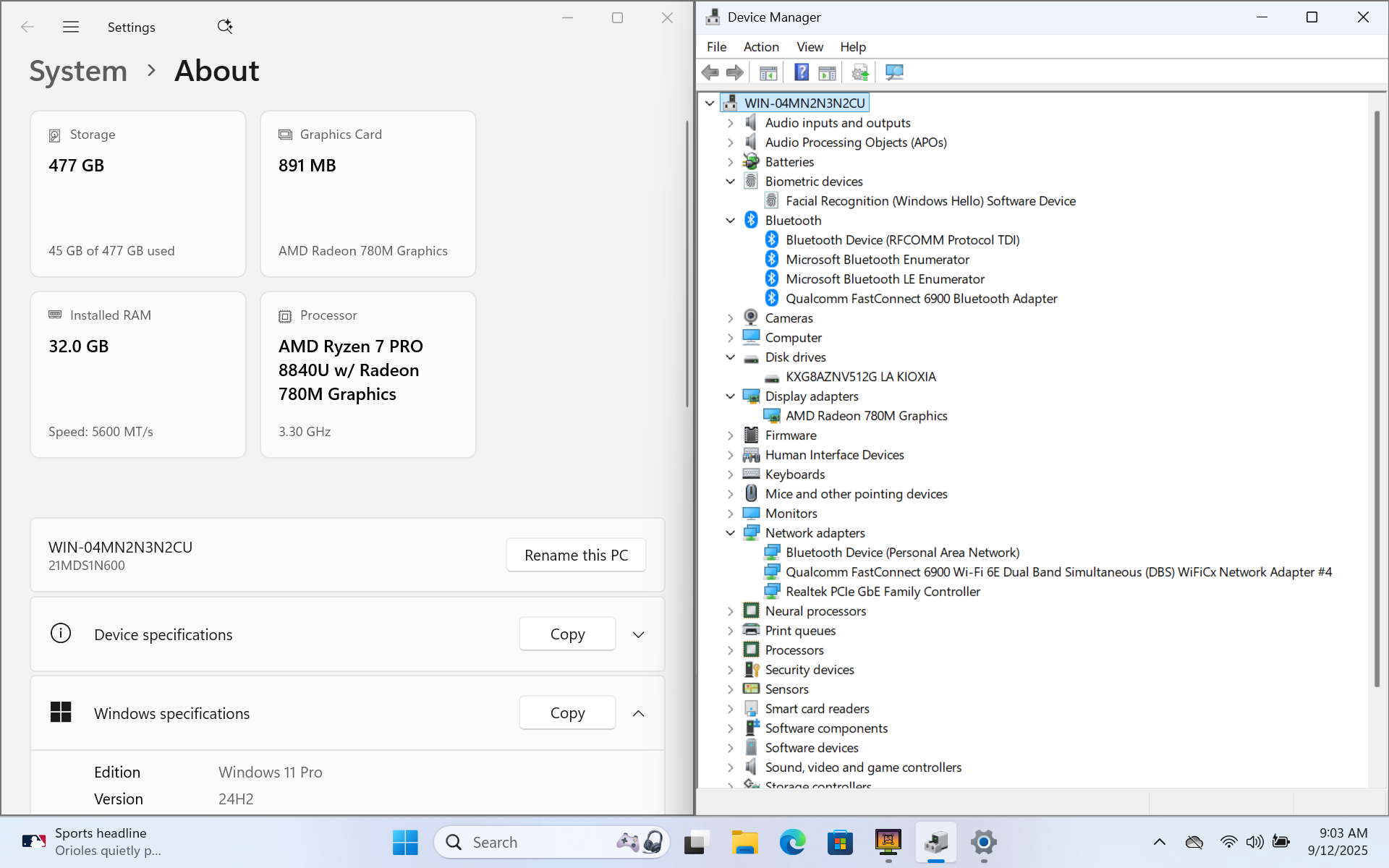Collapse the Network adapters category
The width and height of the screenshot is (1389, 868).
click(730, 533)
